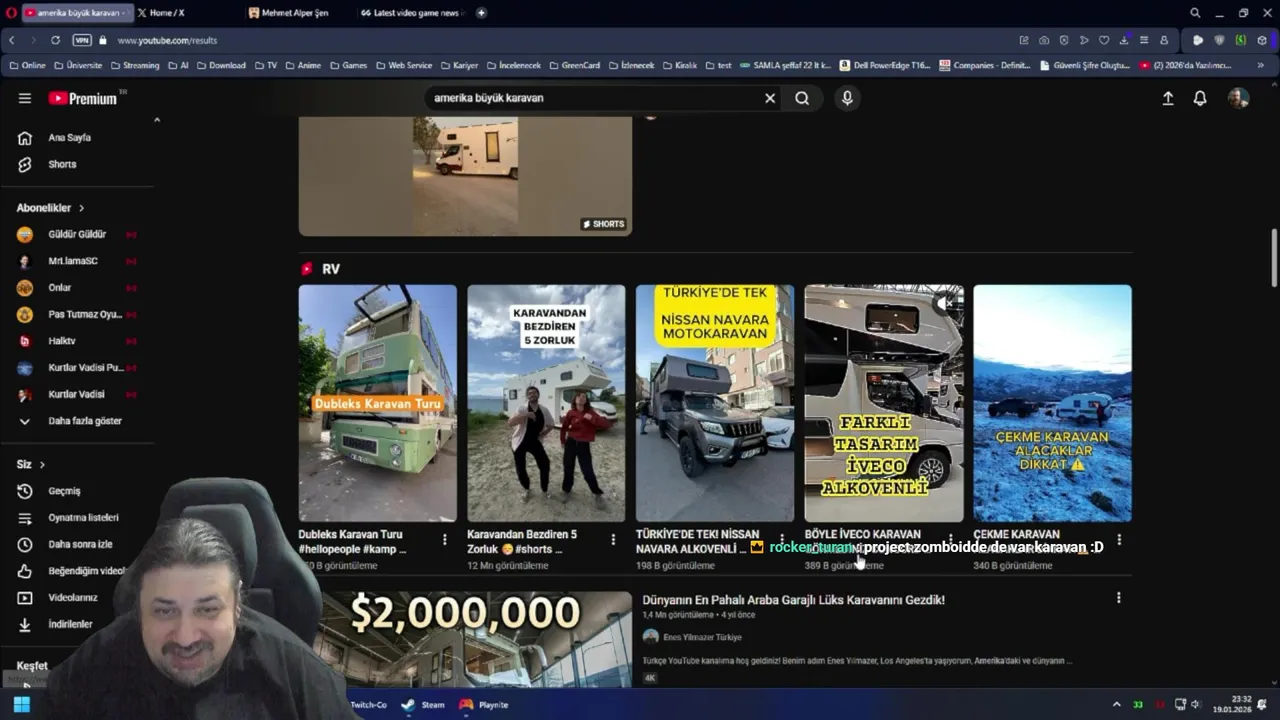
Task: Open the Games bookmarks folder
Action: coord(348,65)
